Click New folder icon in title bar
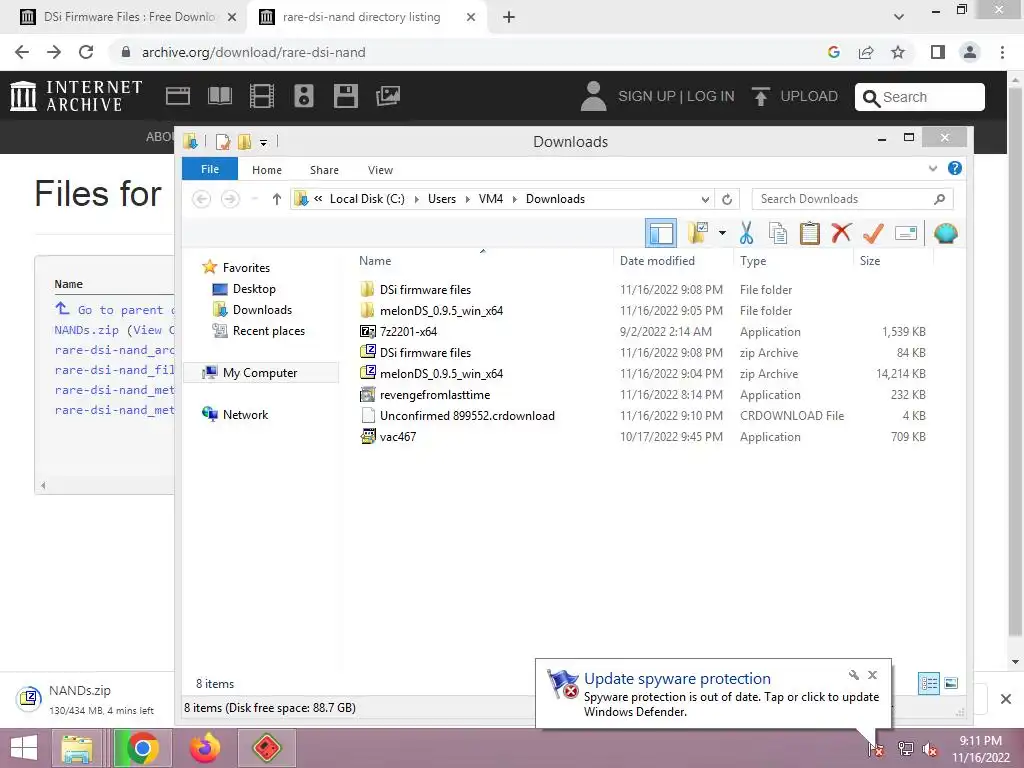This screenshot has height=768, width=1024. tap(245, 141)
